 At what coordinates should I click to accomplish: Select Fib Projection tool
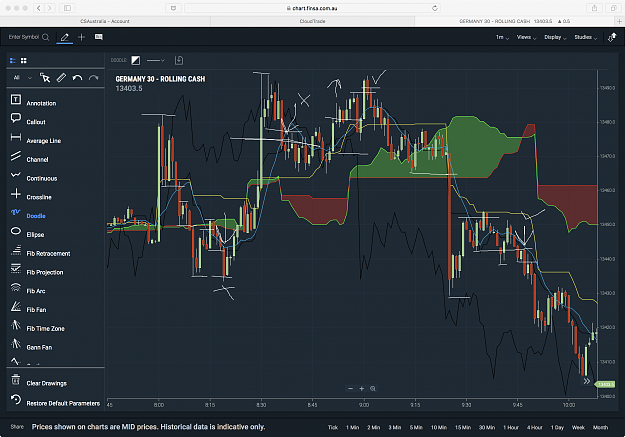pos(37,271)
